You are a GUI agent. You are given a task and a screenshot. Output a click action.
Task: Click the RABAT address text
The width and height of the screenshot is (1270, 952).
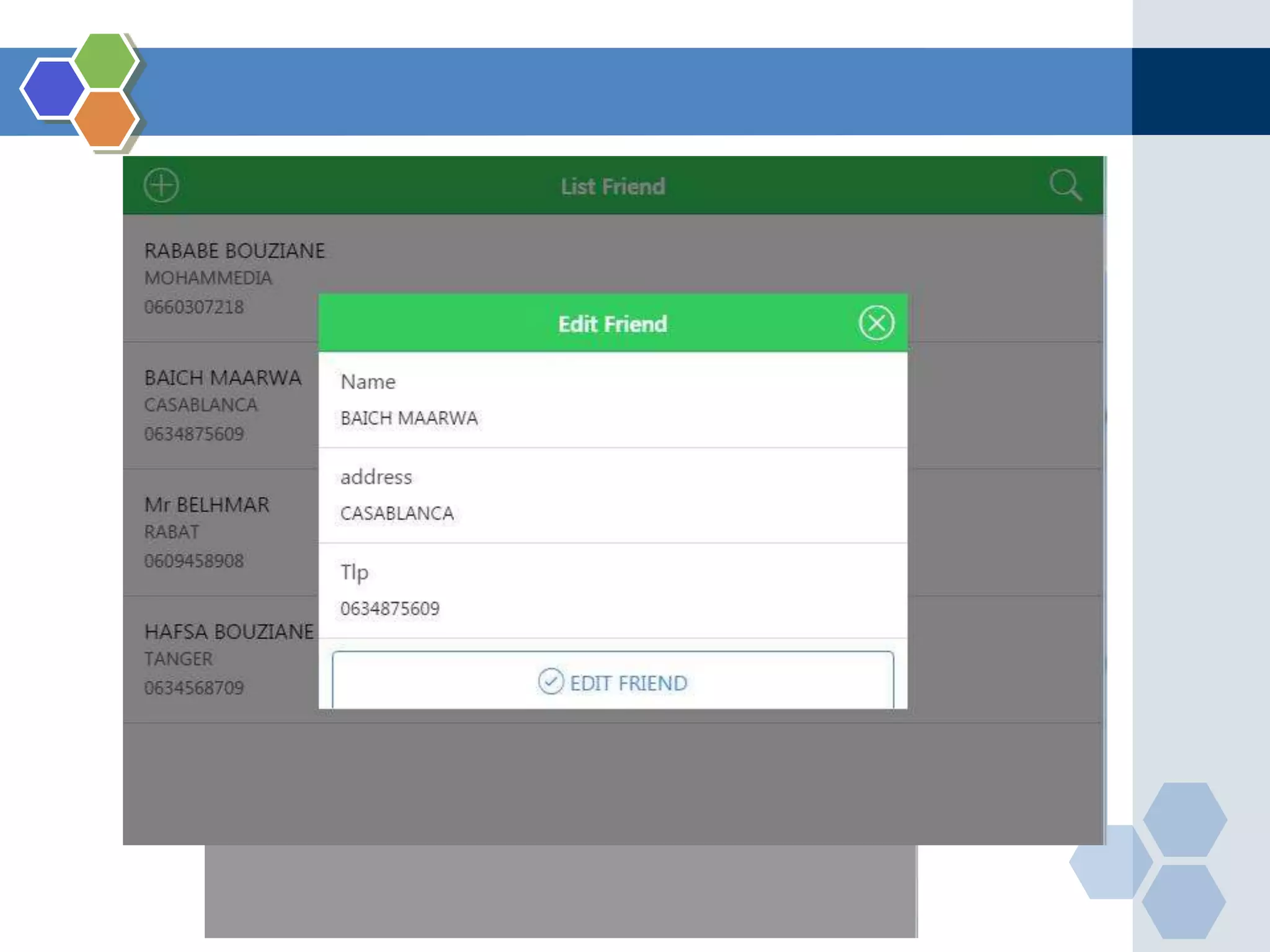(172, 532)
